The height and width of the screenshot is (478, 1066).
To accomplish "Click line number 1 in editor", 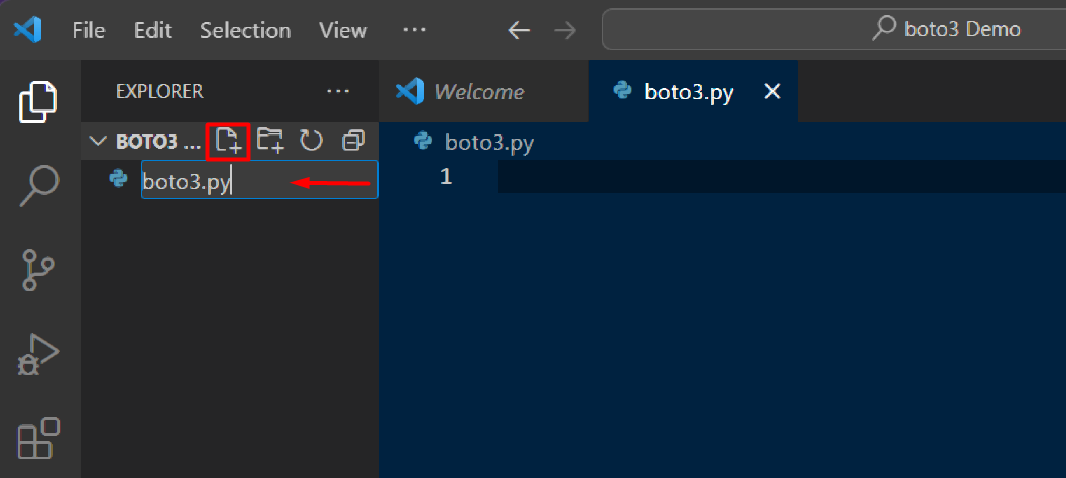I will pos(446,177).
